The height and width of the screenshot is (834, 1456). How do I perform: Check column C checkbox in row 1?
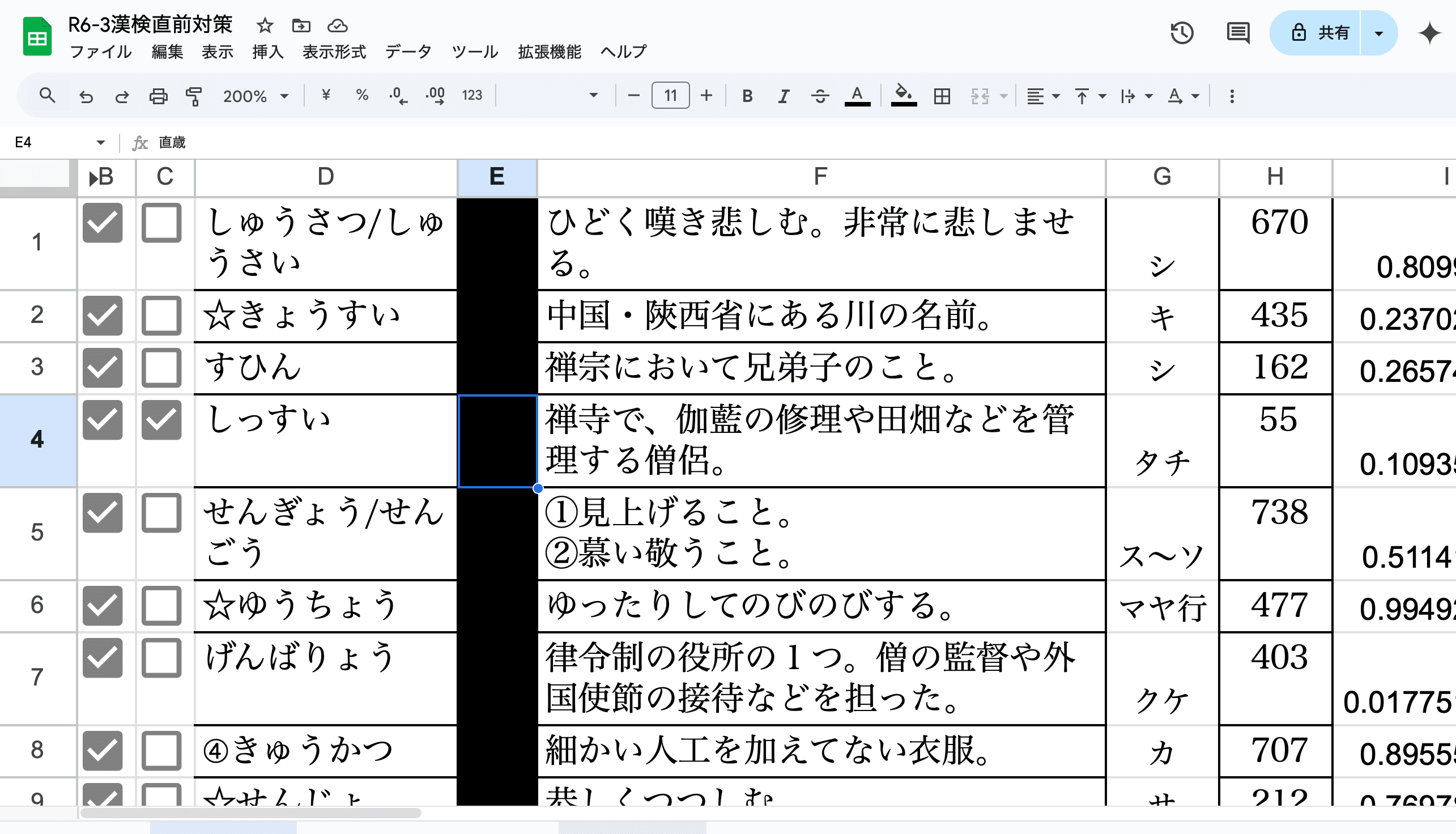pyautogui.click(x=161, y=223)
